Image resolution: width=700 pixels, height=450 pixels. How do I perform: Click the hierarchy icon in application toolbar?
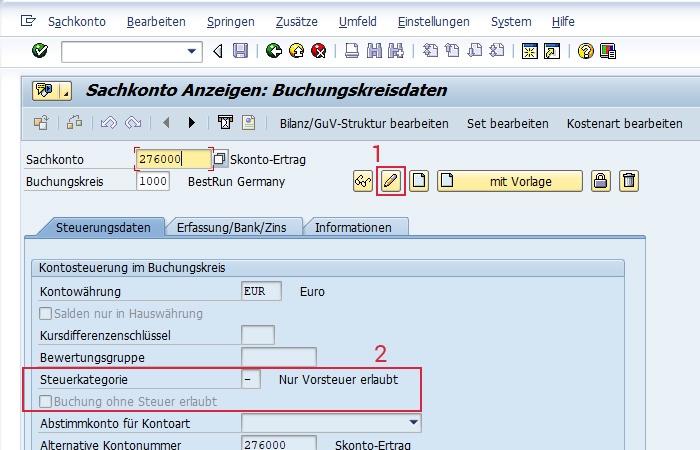[75, 122]
